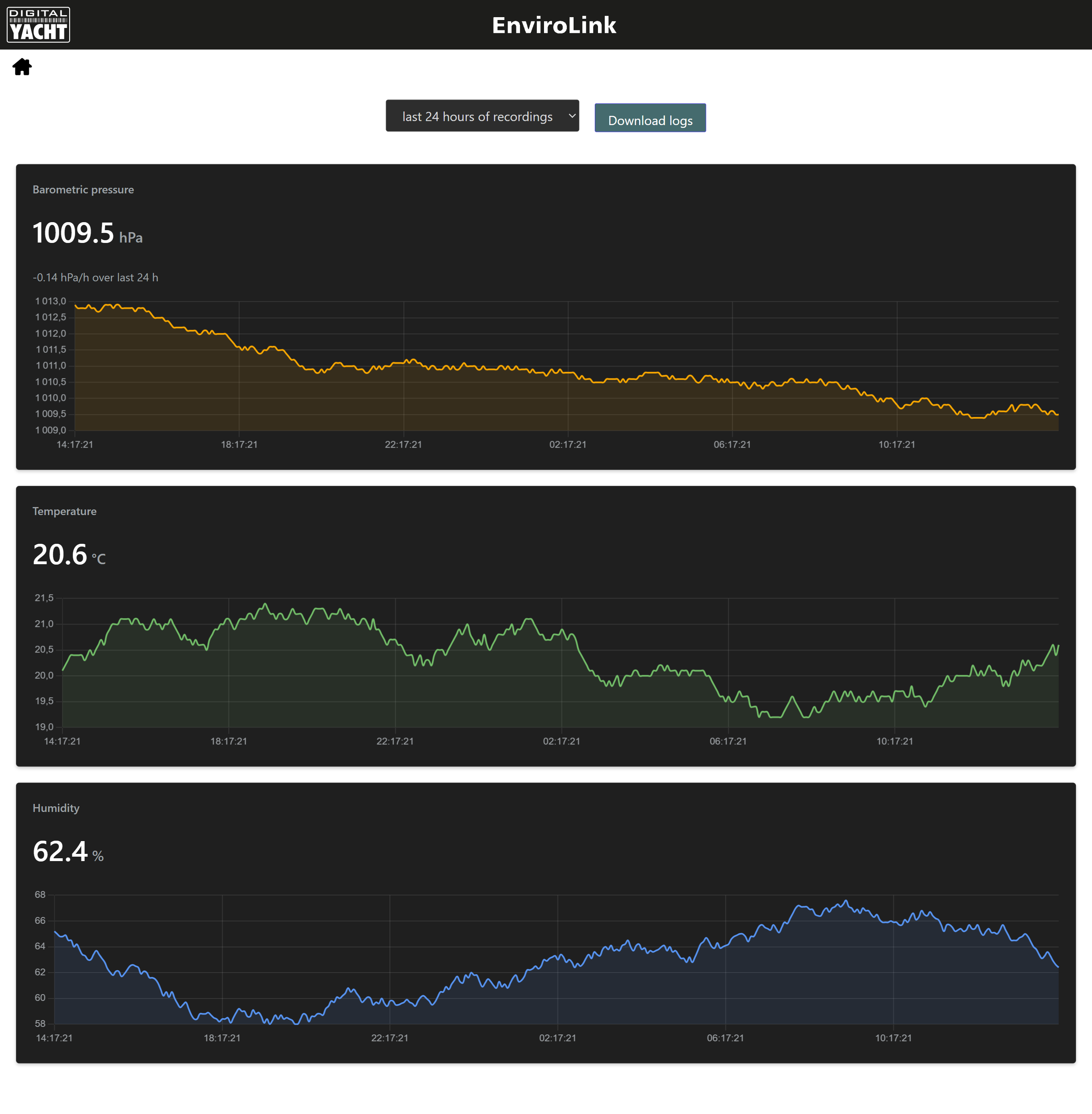The image size is (1092, 1114).
Task: Click pressure chart 22:17:21 time label
Action: 403,445
